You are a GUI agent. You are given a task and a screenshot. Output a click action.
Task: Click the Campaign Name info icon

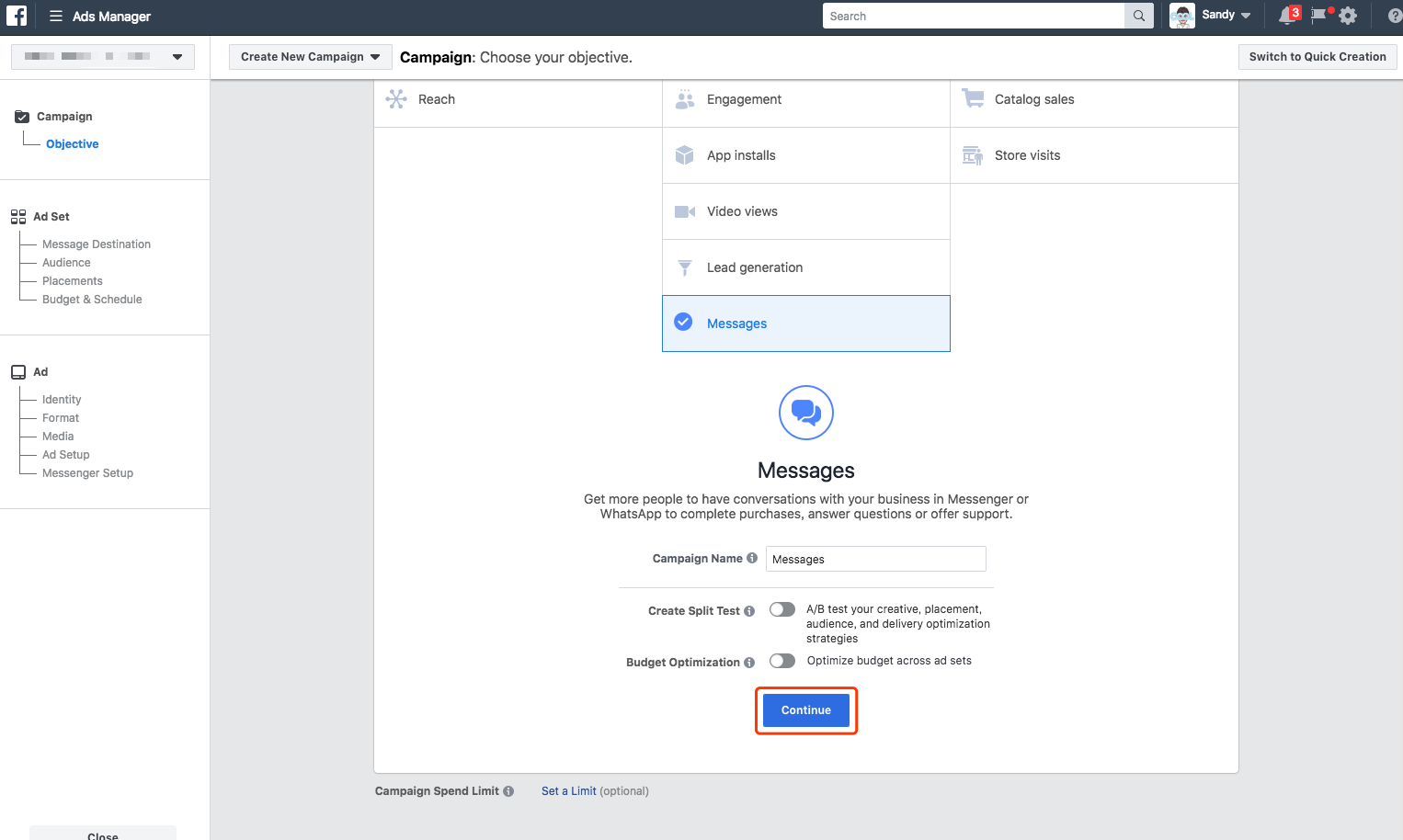click(x=752, y=558)
